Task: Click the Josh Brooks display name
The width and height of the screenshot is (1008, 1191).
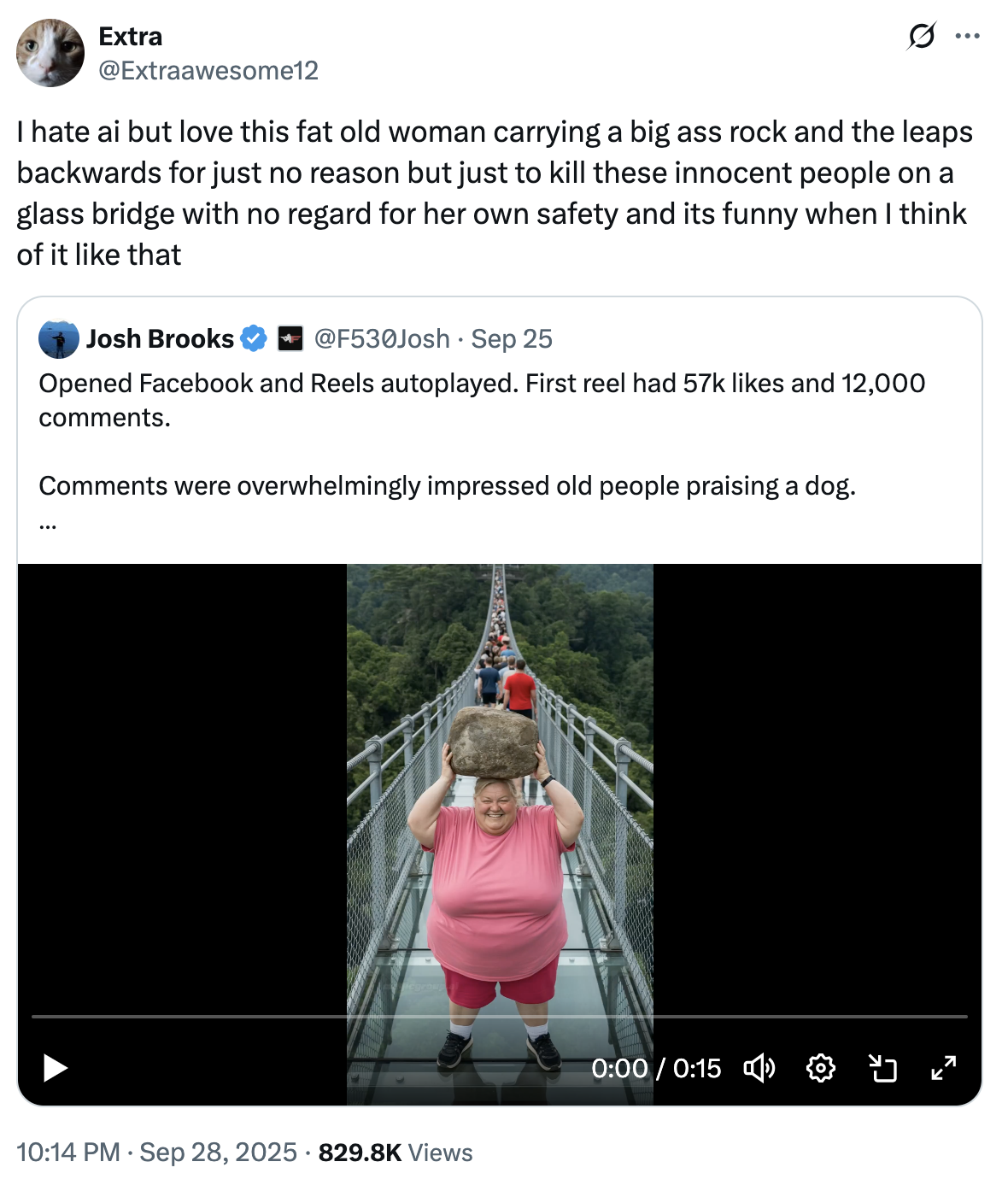Action: coord(160,339)
